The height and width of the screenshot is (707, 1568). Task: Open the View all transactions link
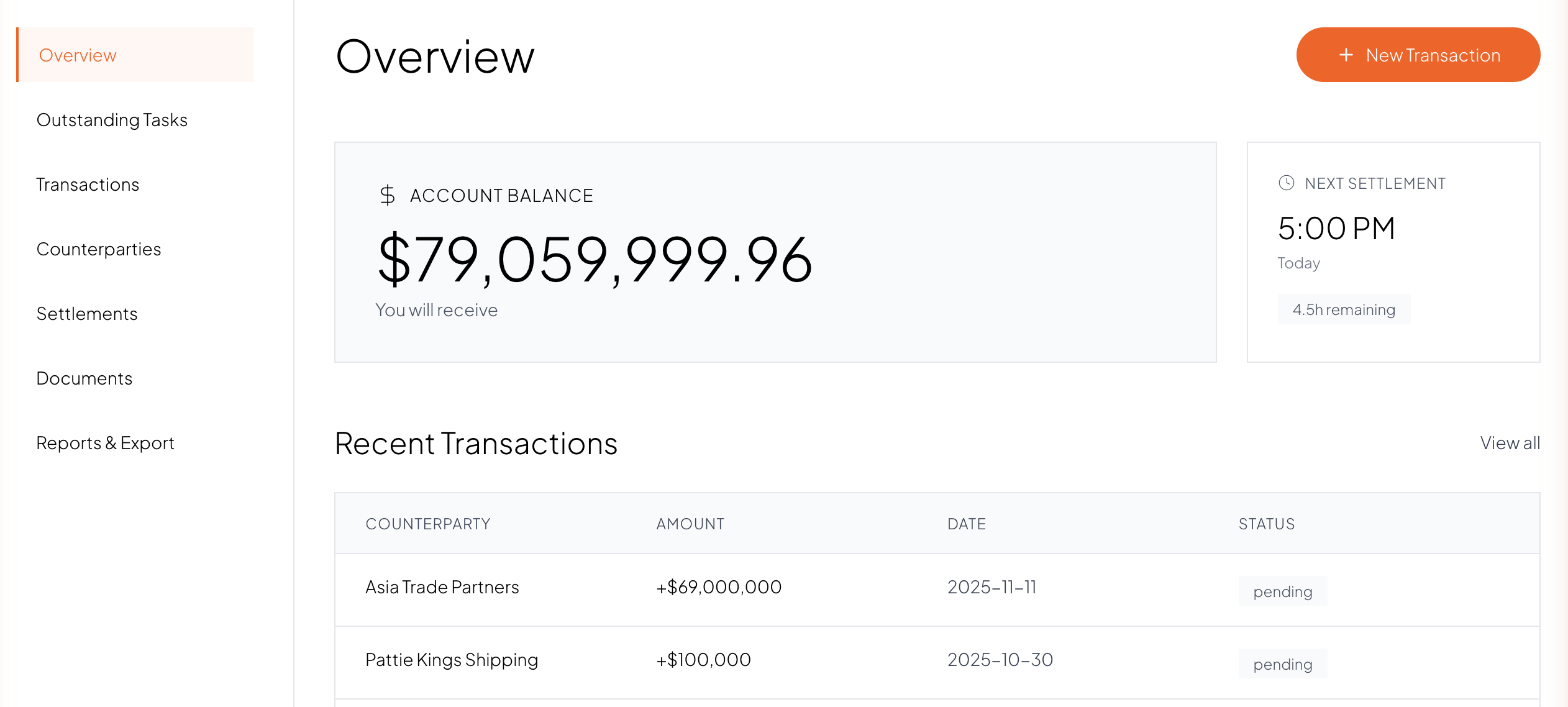point(1510,443)
